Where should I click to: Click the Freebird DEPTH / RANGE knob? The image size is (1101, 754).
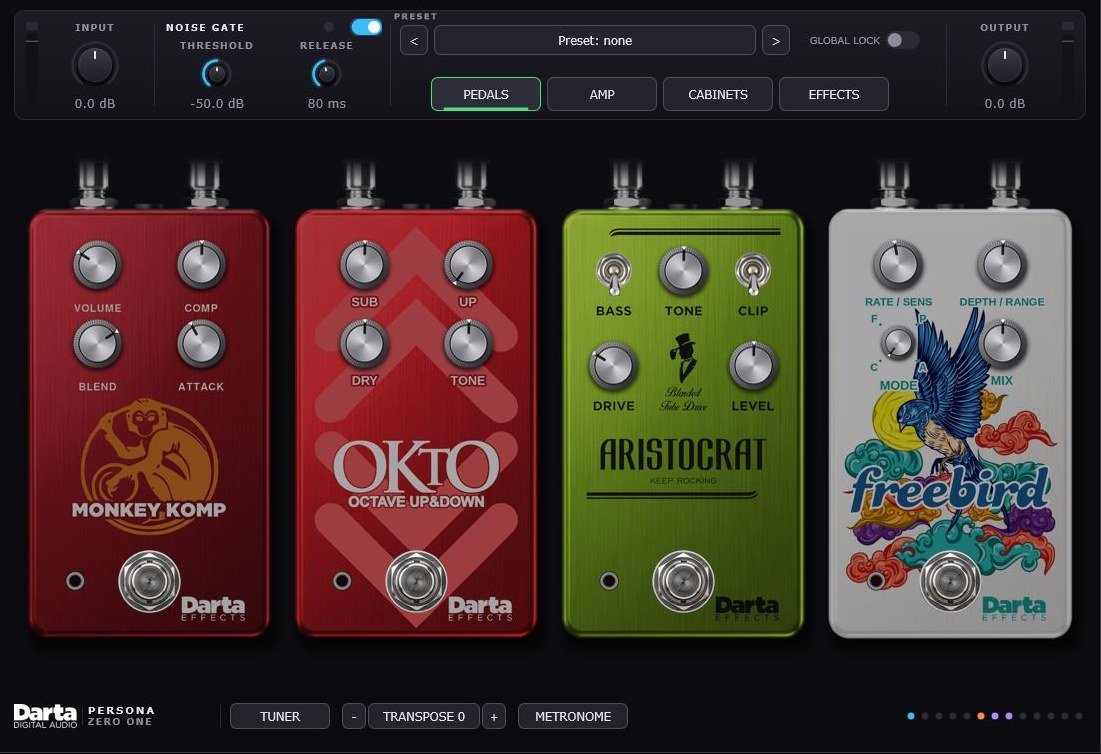coord(1002,265)
